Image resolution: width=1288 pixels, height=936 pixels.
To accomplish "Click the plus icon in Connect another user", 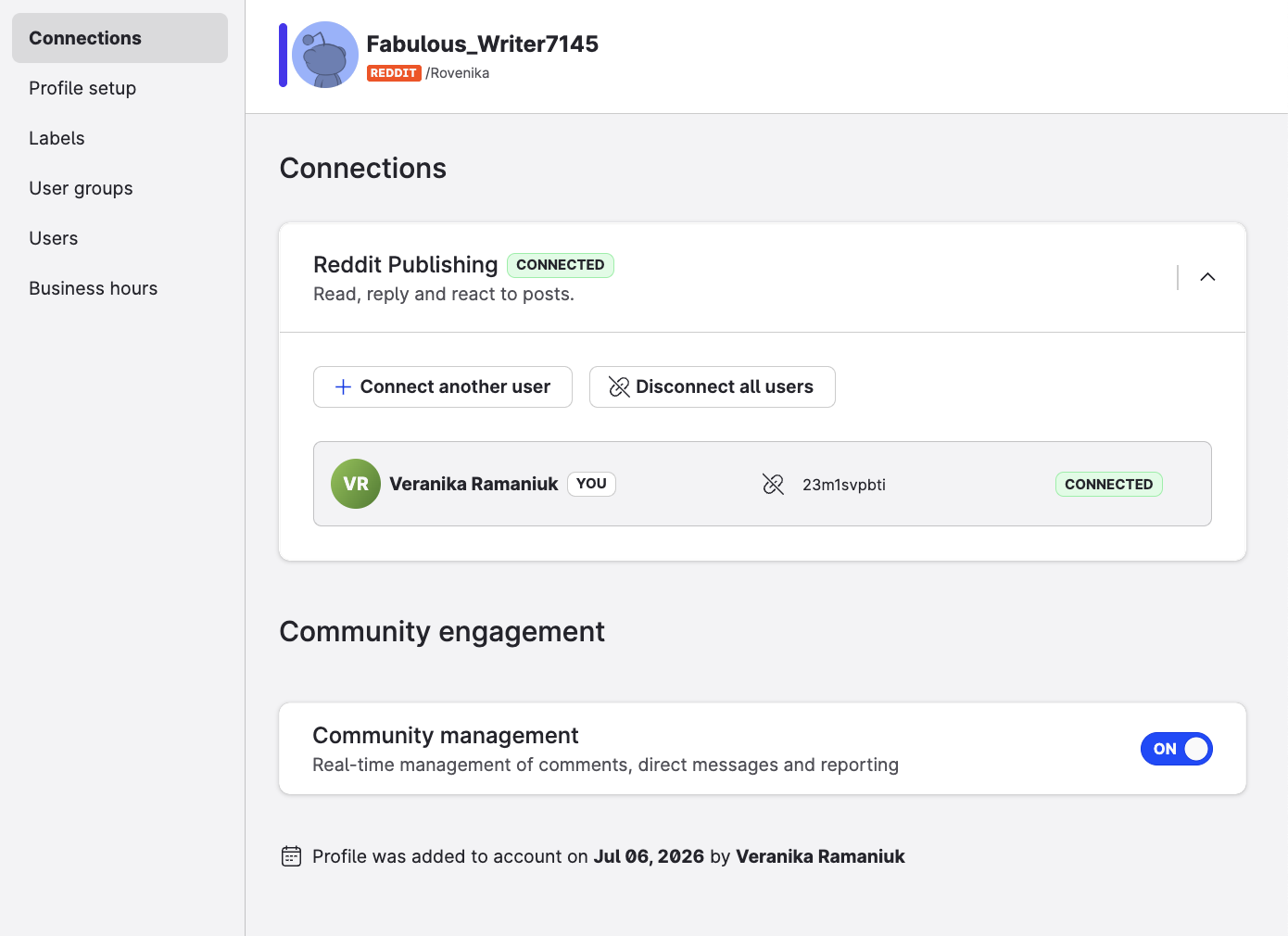I will click(343, 386).
